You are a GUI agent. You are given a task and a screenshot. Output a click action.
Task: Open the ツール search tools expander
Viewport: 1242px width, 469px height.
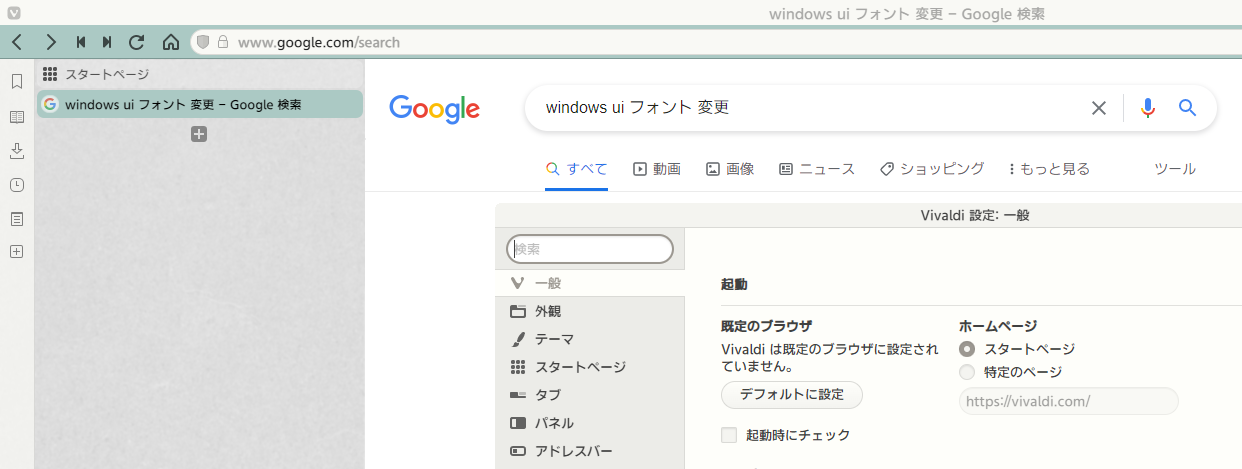click(1174, 169)
